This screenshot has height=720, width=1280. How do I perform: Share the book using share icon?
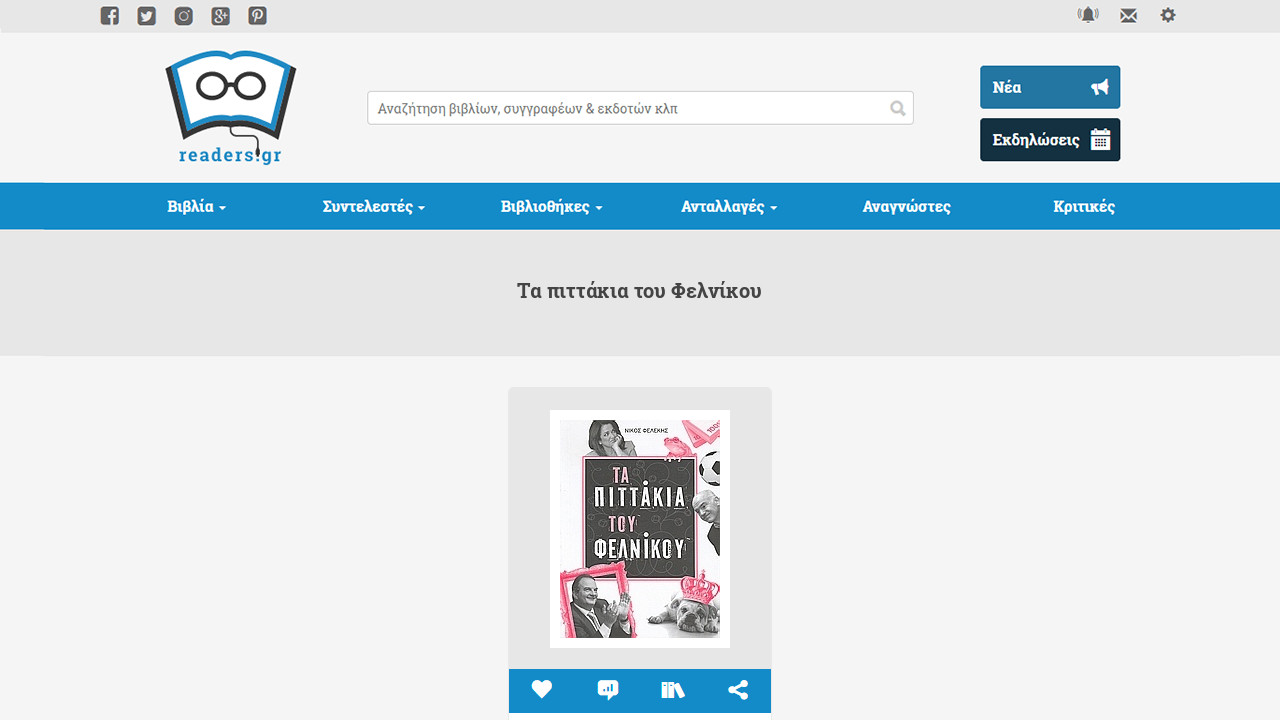point(738,690)
